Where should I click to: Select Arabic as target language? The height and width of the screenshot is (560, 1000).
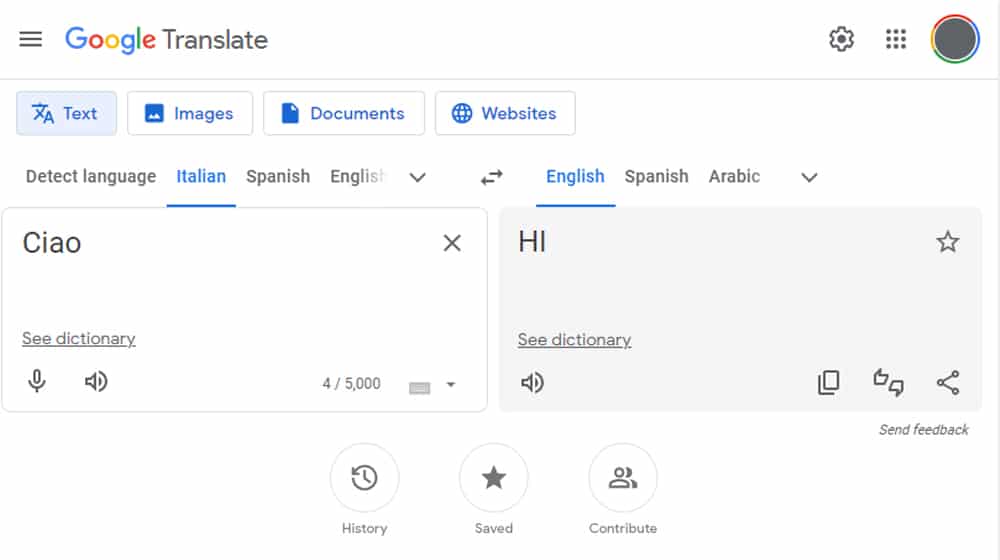tap(734, 177)
